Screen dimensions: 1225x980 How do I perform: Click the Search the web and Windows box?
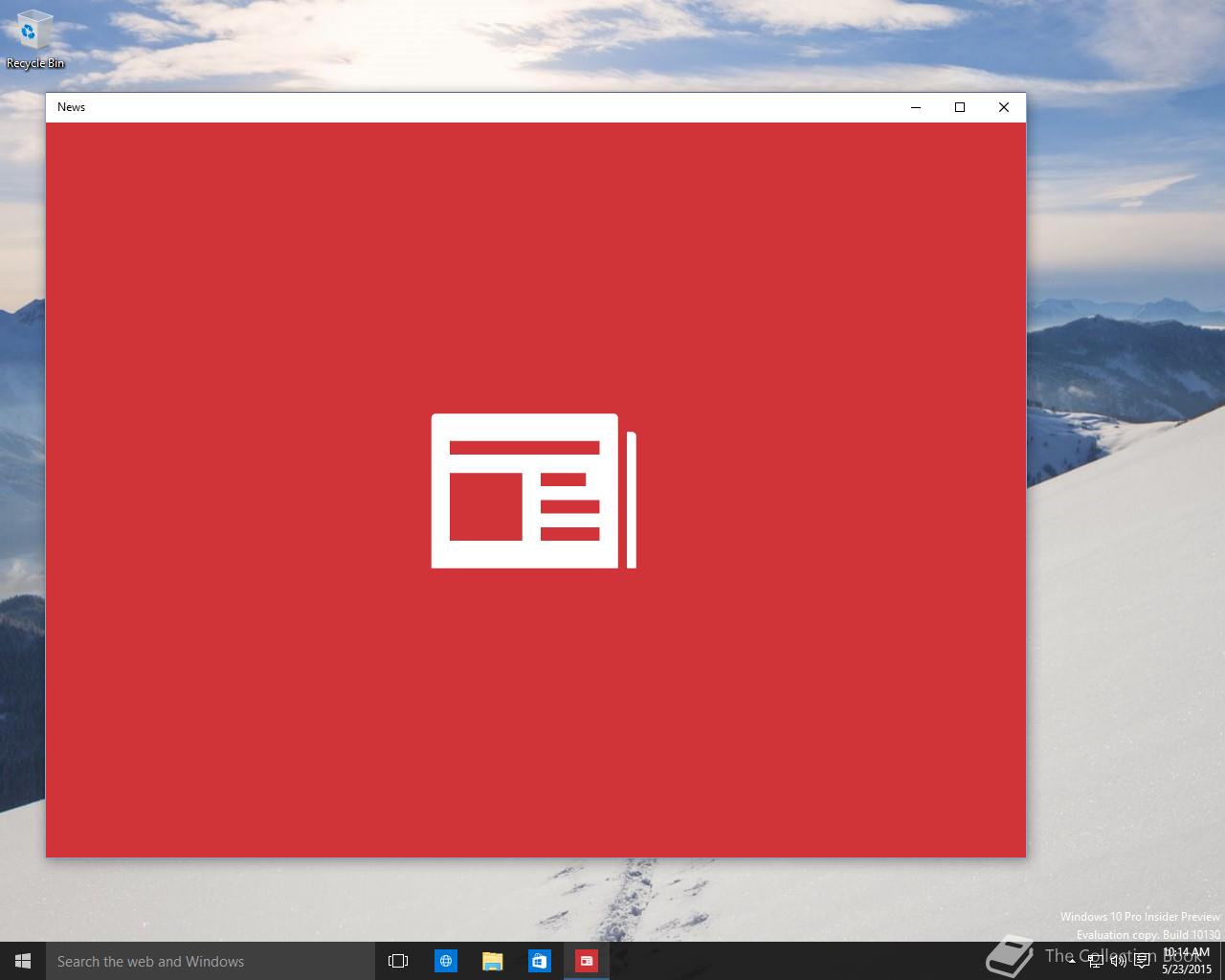click(x=210, y=961)
